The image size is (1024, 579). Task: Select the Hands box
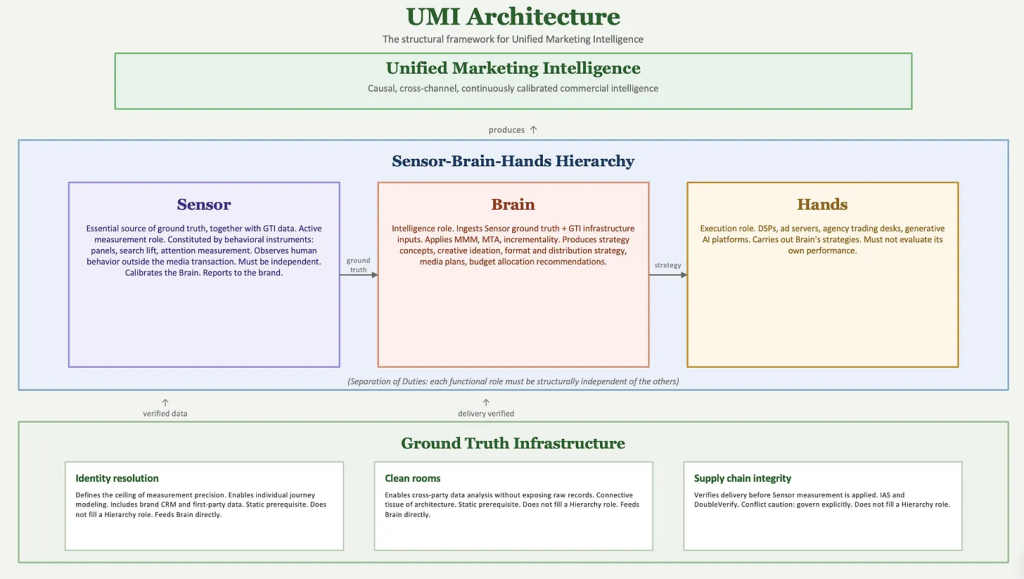[823, 274]
